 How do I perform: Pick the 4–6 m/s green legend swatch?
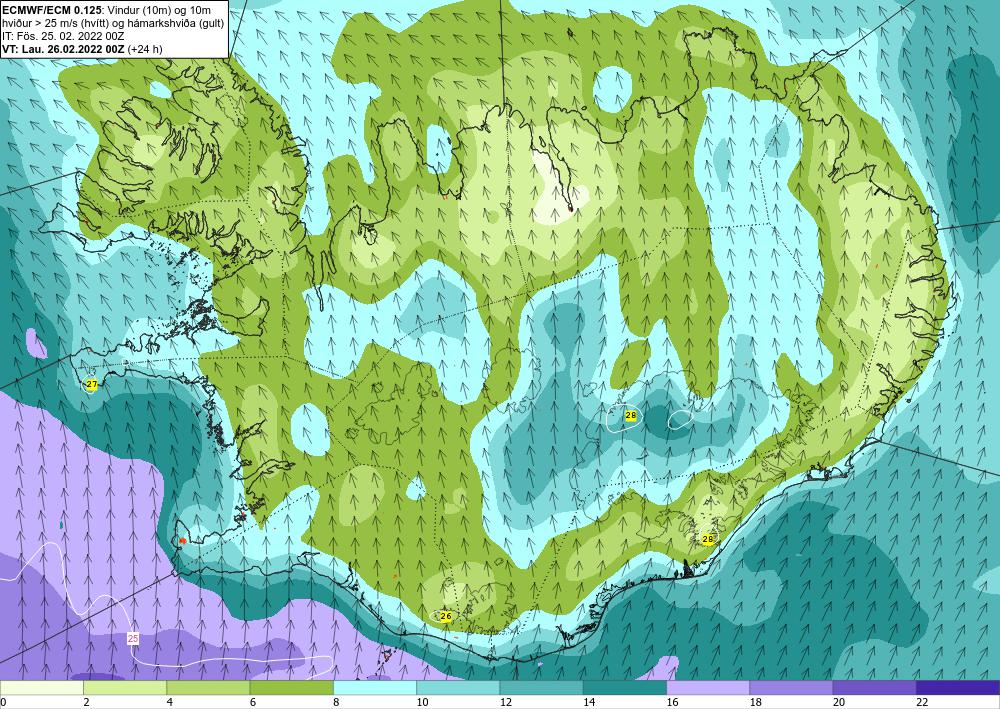[x=208, y=688]
